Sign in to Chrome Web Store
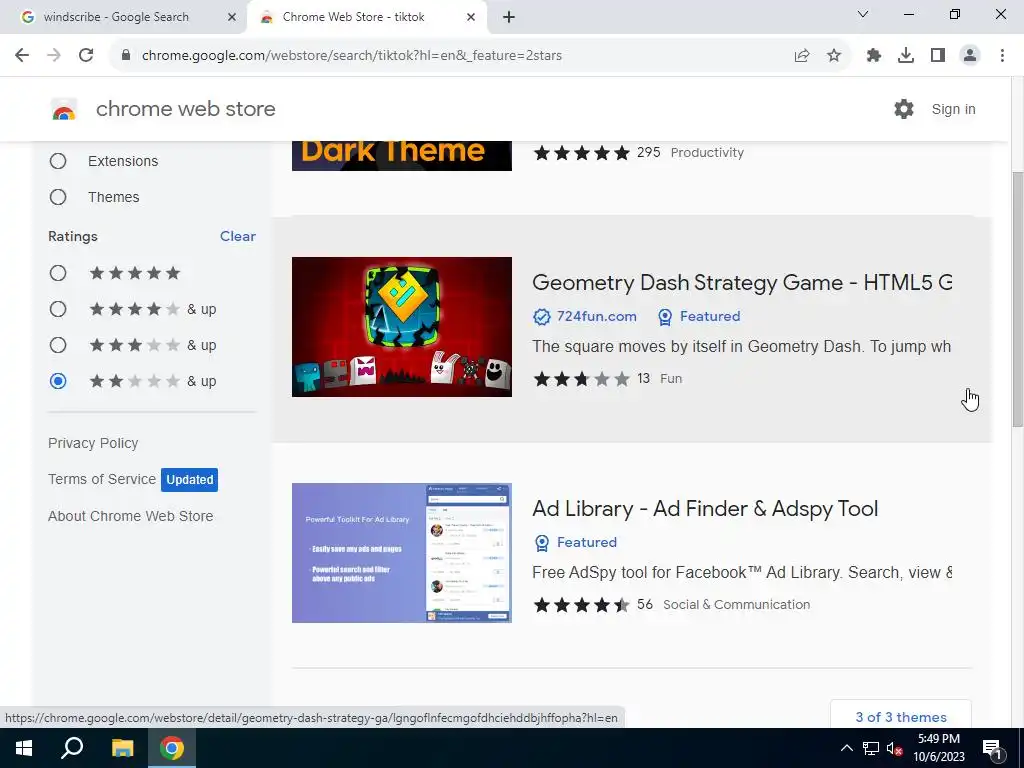Screen dimensions: 1024x768 point(953,110)
